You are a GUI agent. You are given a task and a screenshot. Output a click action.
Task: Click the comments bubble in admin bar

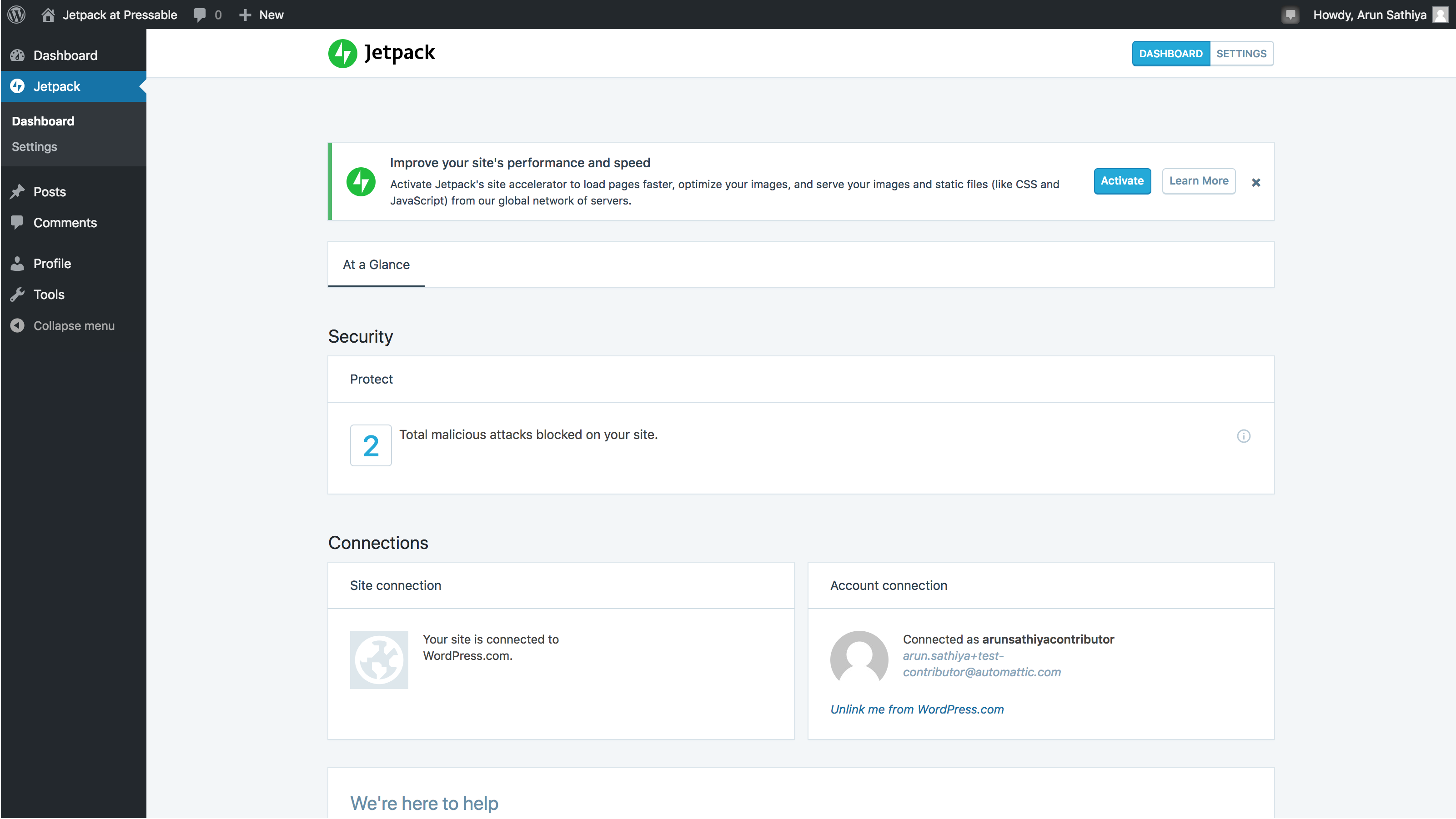click(x=200, y=15)
